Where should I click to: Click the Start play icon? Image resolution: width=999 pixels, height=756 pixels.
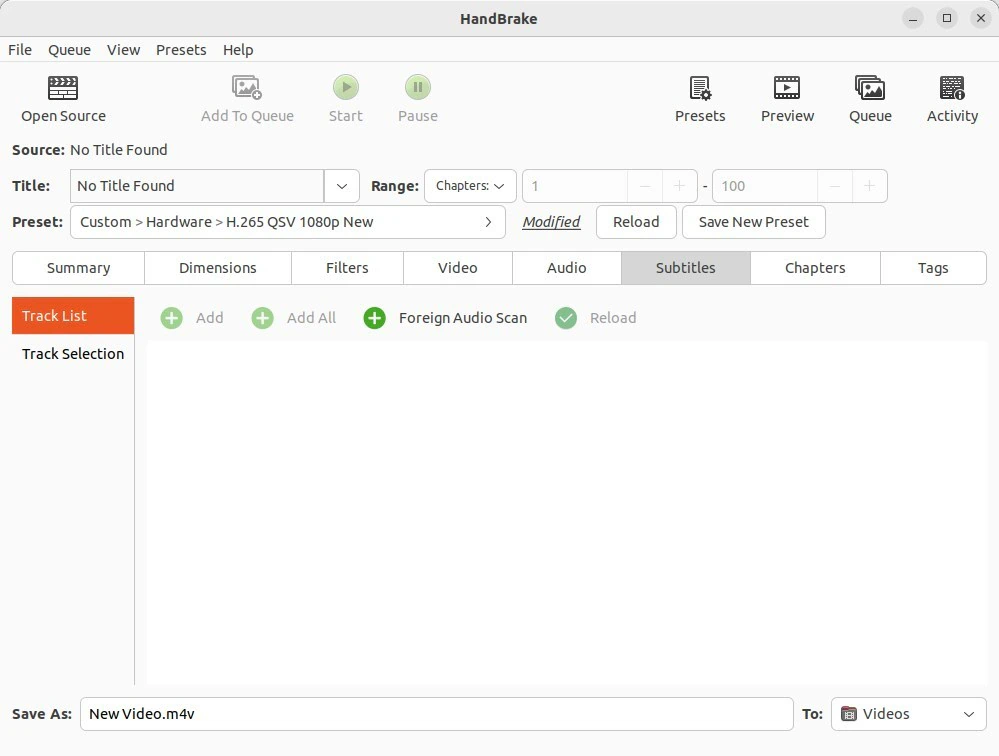tap(346, 87)
